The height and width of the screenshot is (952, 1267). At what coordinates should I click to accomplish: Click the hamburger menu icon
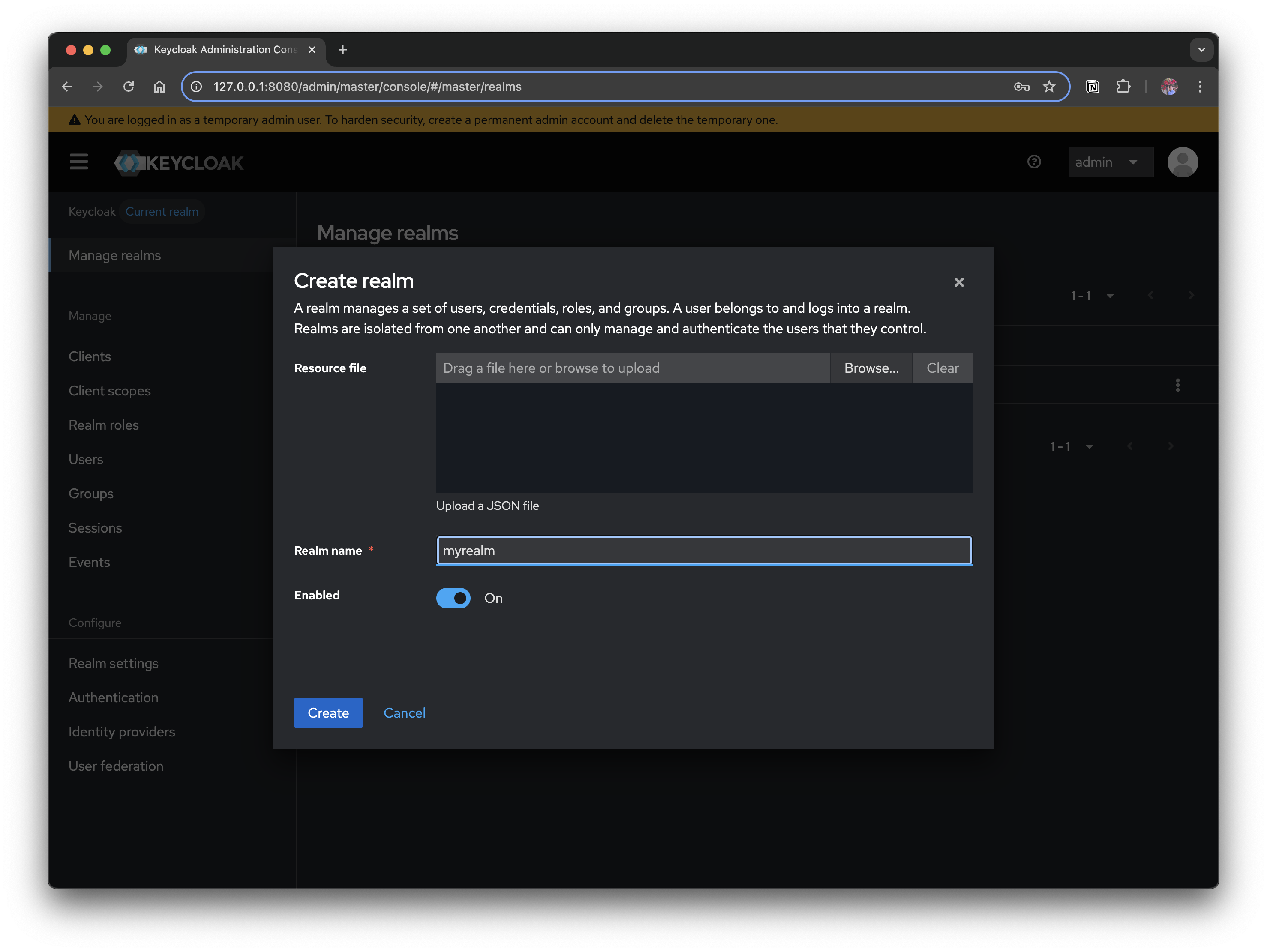click(78, 162)
